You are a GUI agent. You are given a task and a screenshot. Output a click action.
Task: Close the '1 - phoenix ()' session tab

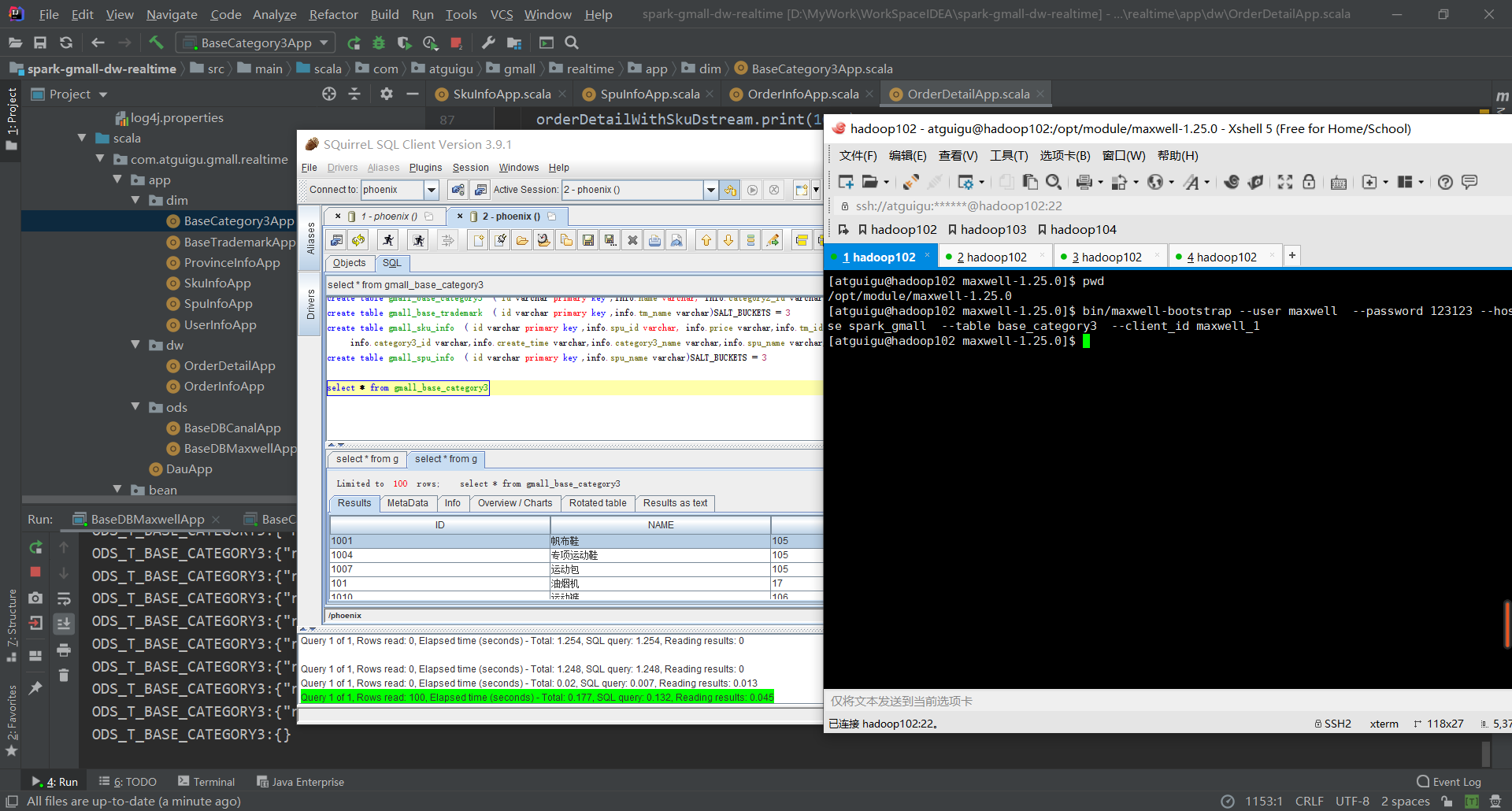338,216
